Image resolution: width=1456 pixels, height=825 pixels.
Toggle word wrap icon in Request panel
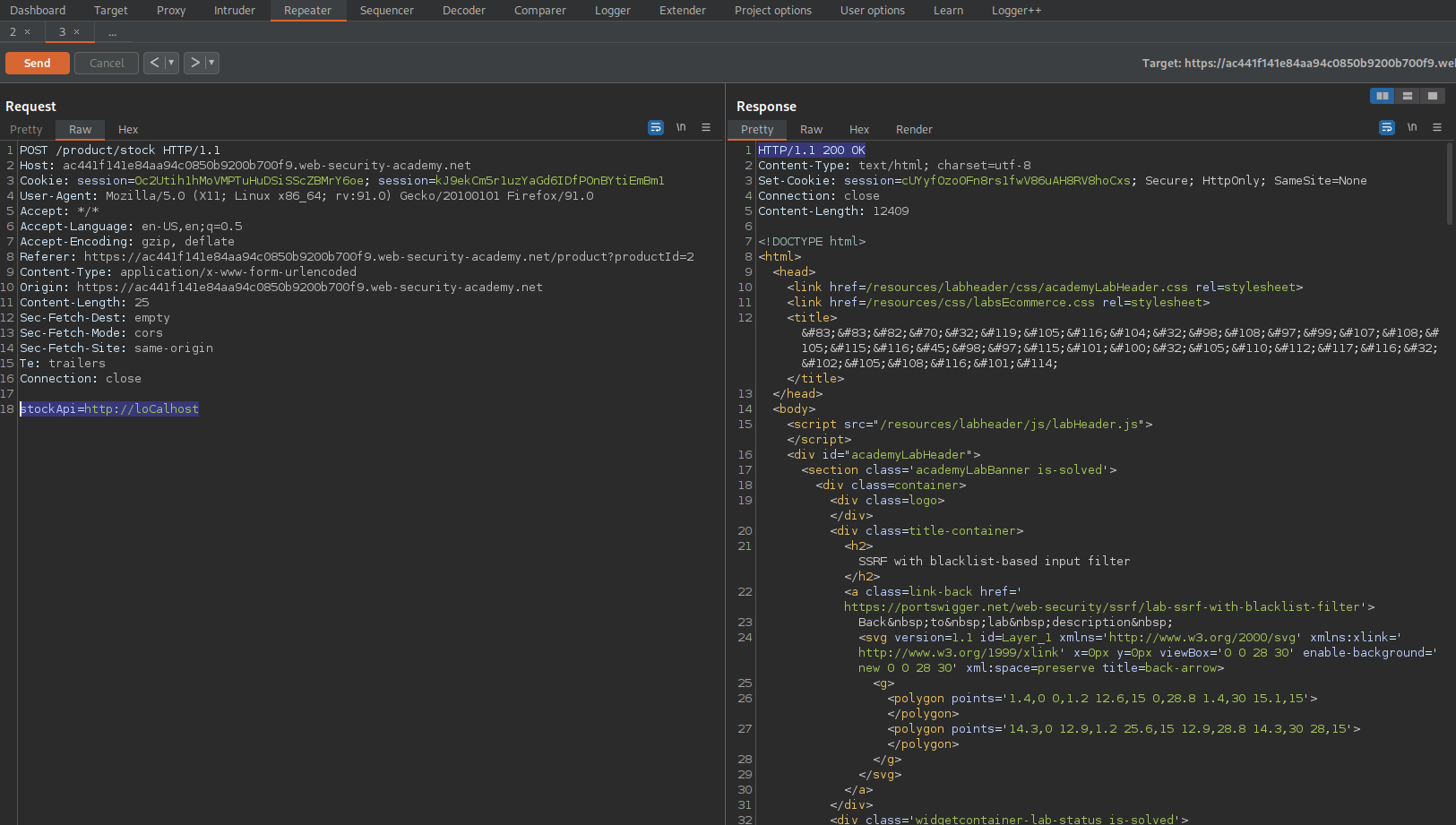[x=656, y=128]
